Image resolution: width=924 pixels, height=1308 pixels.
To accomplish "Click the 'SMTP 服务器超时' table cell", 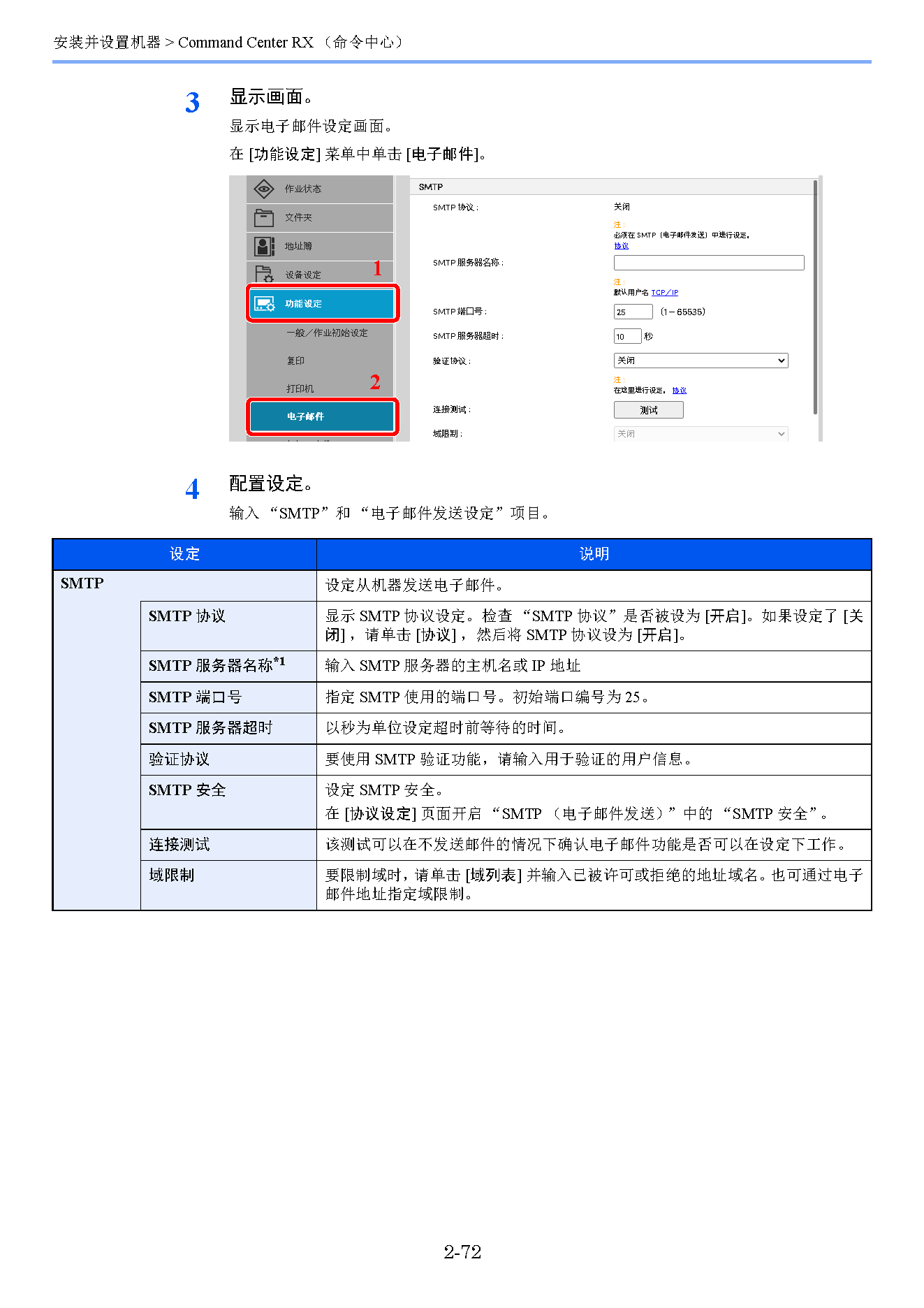I will (x=228, y=728).
